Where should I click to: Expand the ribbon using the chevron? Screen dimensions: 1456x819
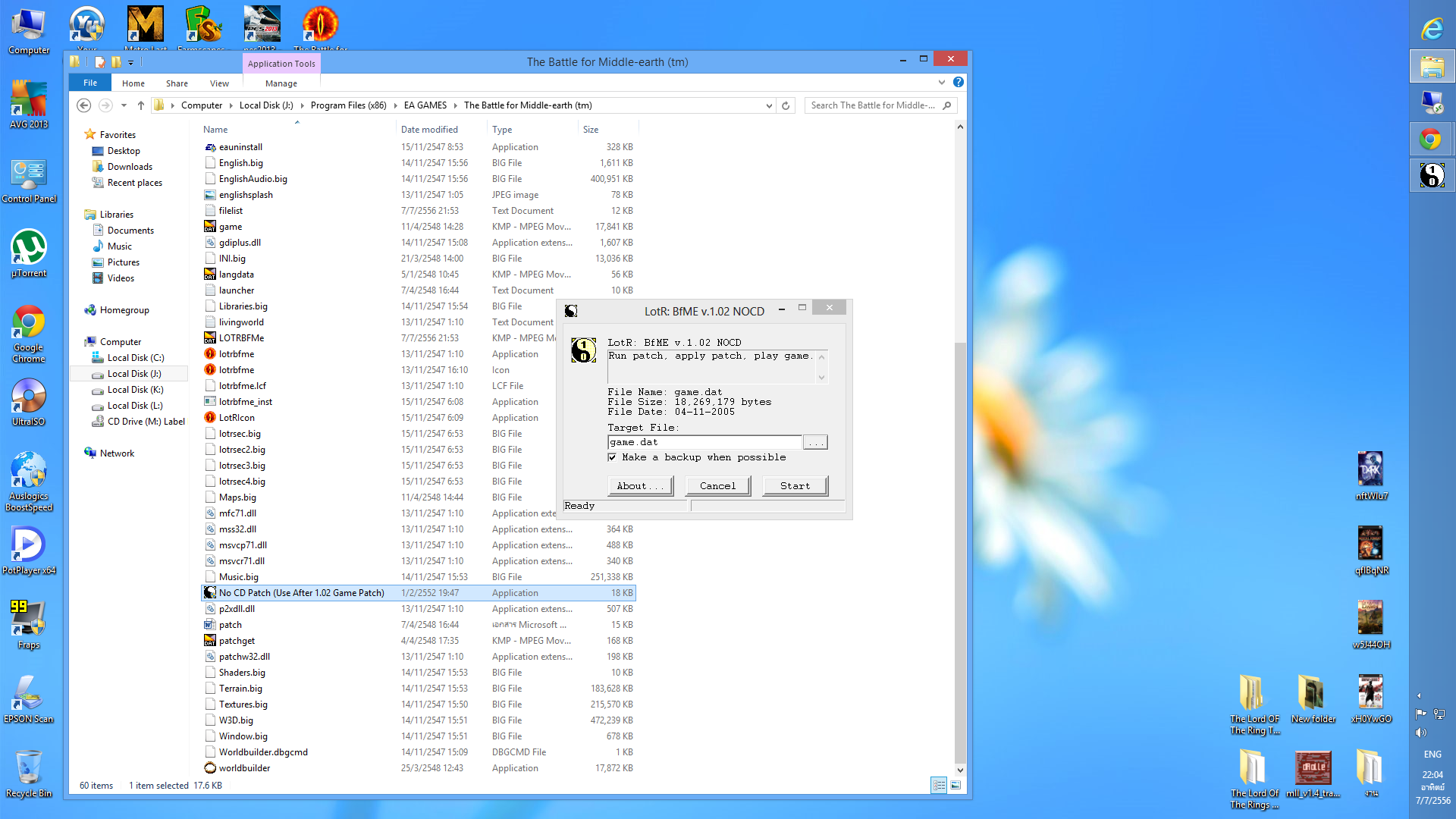941,82
